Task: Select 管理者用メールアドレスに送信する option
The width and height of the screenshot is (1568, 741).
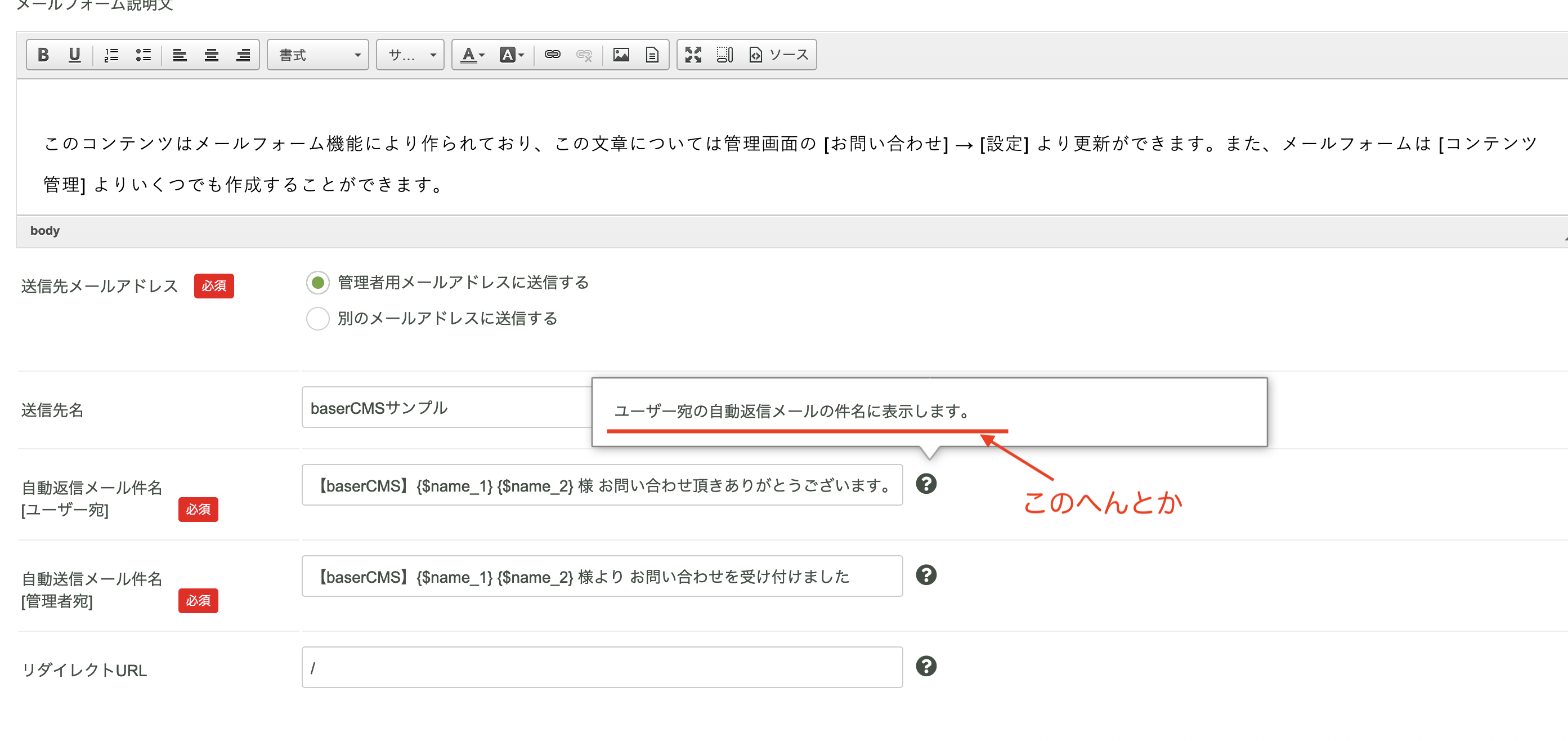Action: point(317,283)
